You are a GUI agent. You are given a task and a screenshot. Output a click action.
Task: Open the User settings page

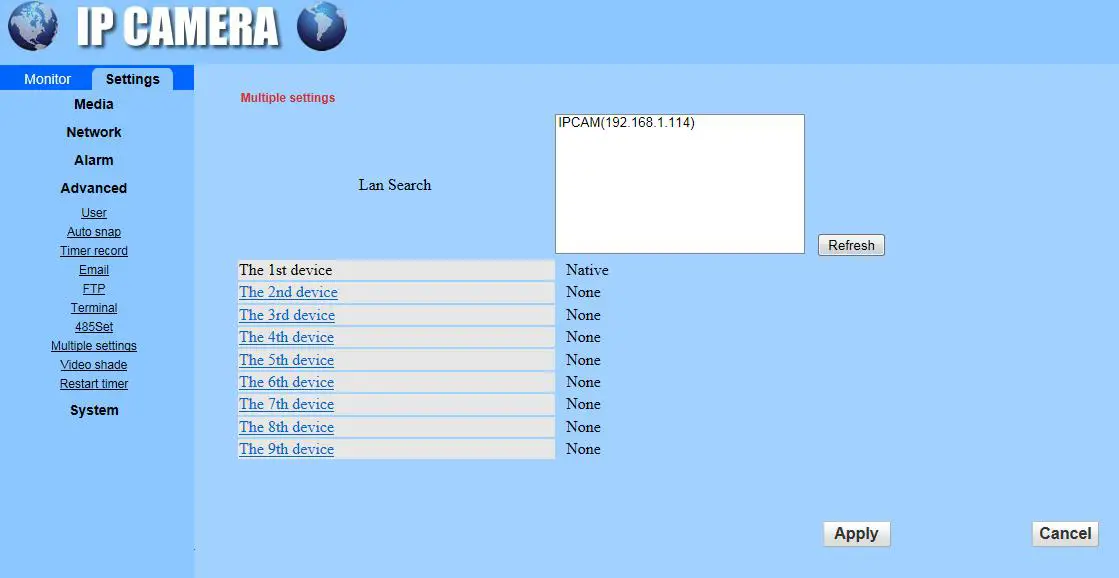tap(93, 212)
